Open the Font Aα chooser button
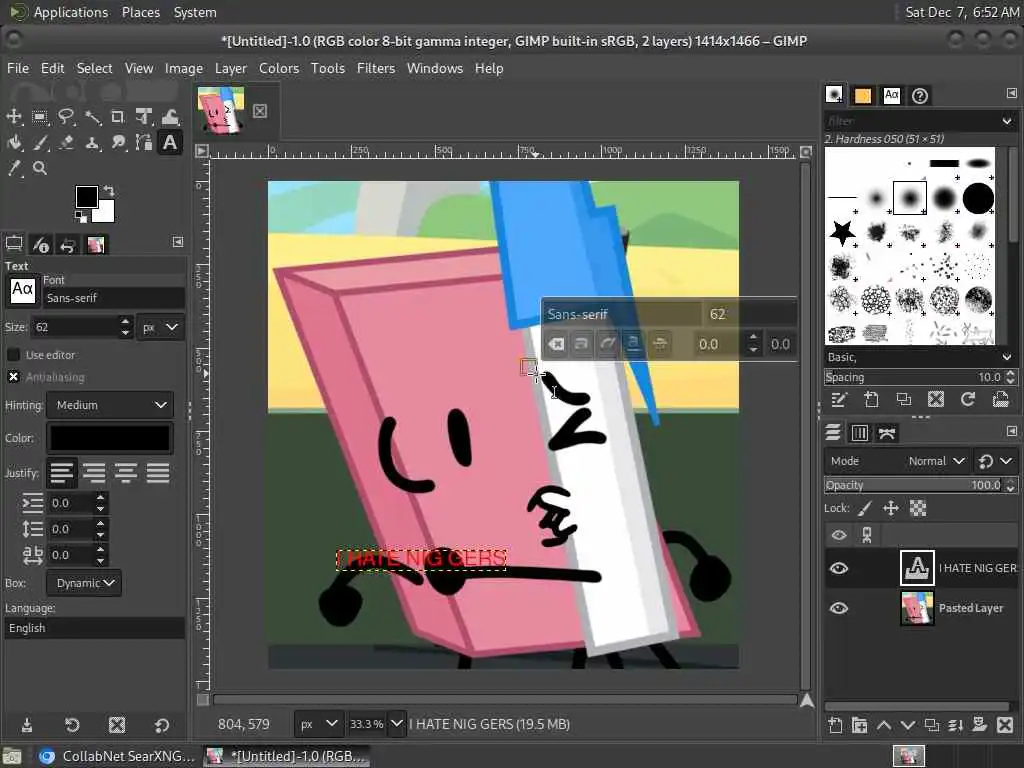 22,289
